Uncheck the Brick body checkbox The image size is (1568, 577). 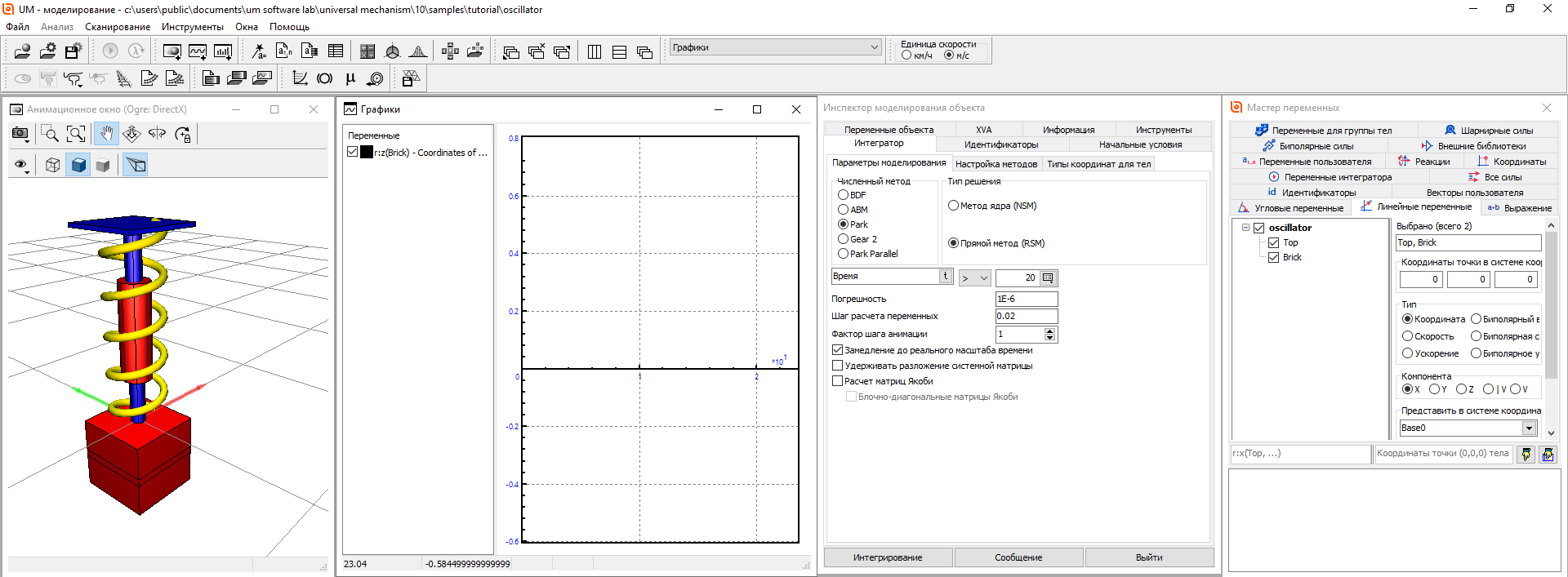coord(1273,257)
